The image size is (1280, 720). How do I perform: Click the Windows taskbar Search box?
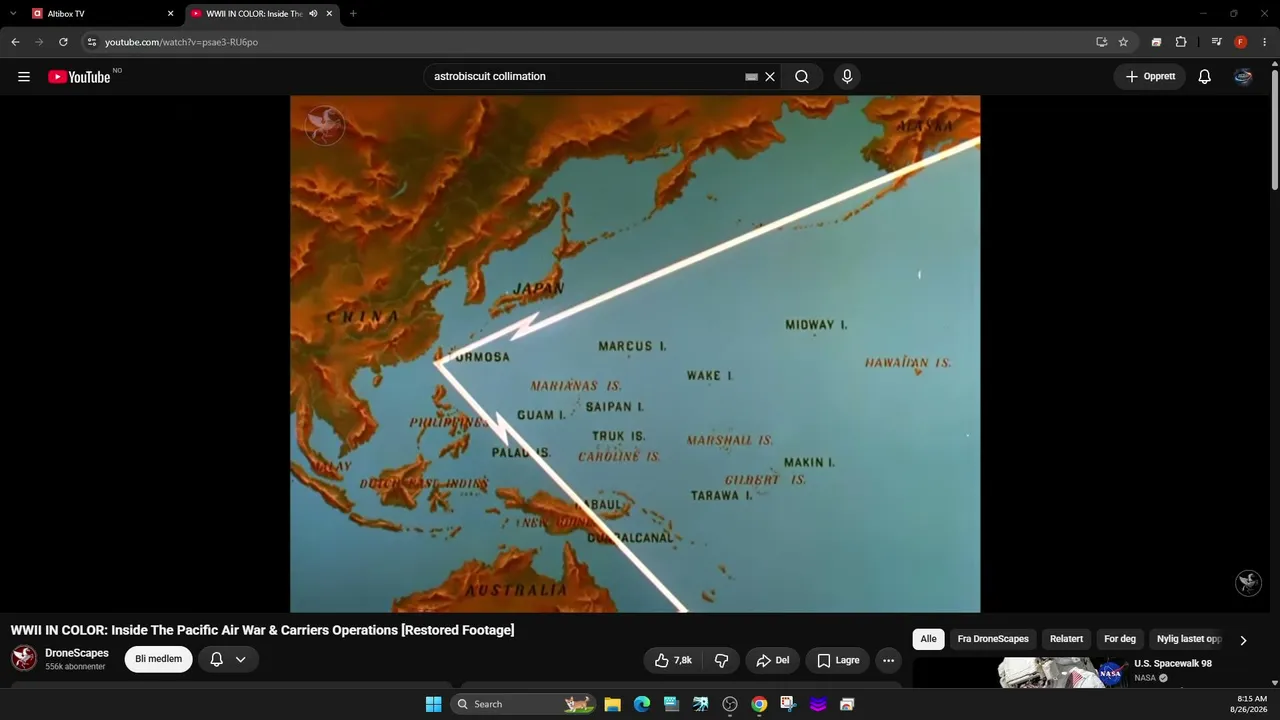(x=523, y=704)
